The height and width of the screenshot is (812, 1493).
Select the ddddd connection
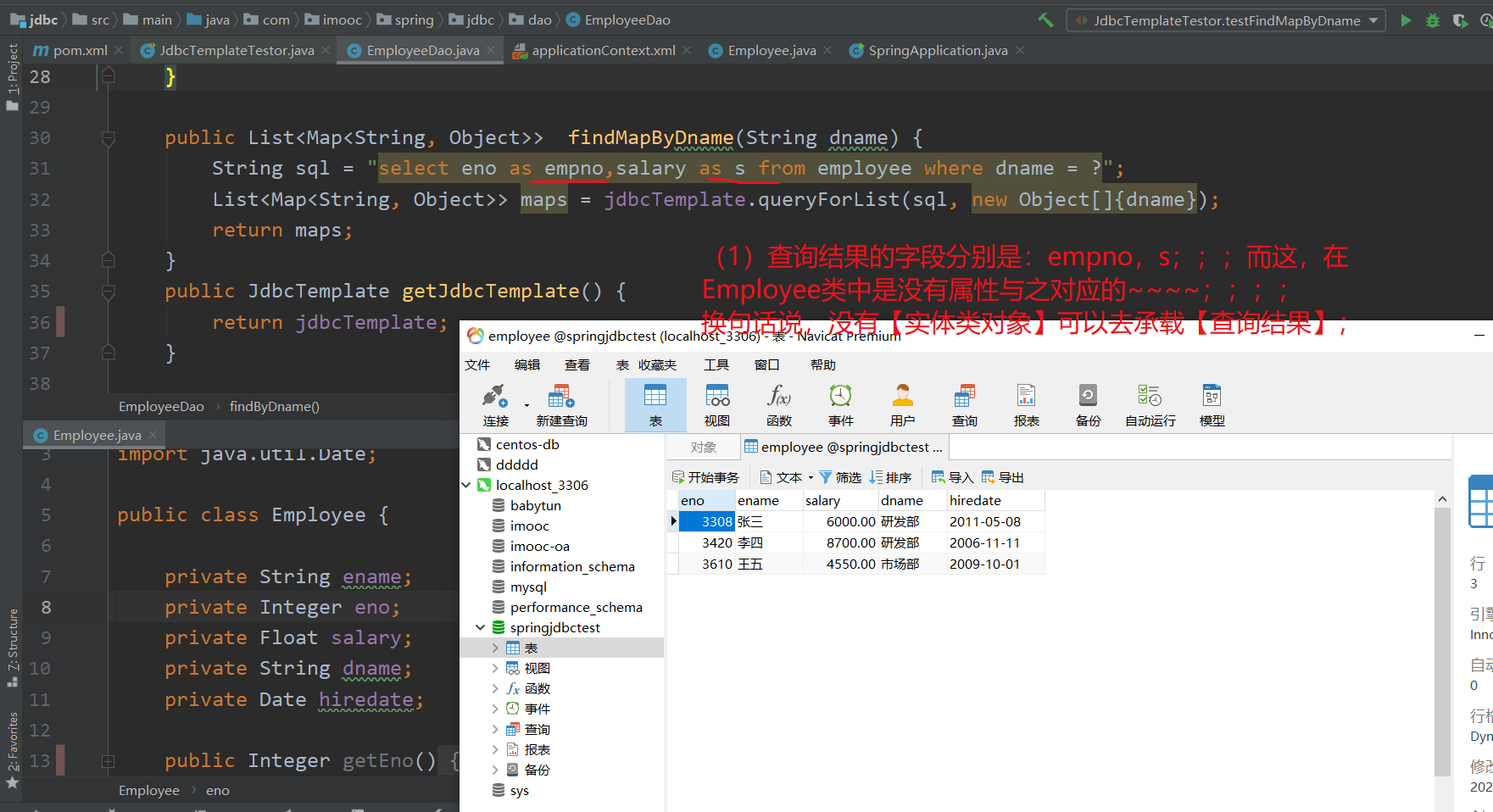(516, 464)
